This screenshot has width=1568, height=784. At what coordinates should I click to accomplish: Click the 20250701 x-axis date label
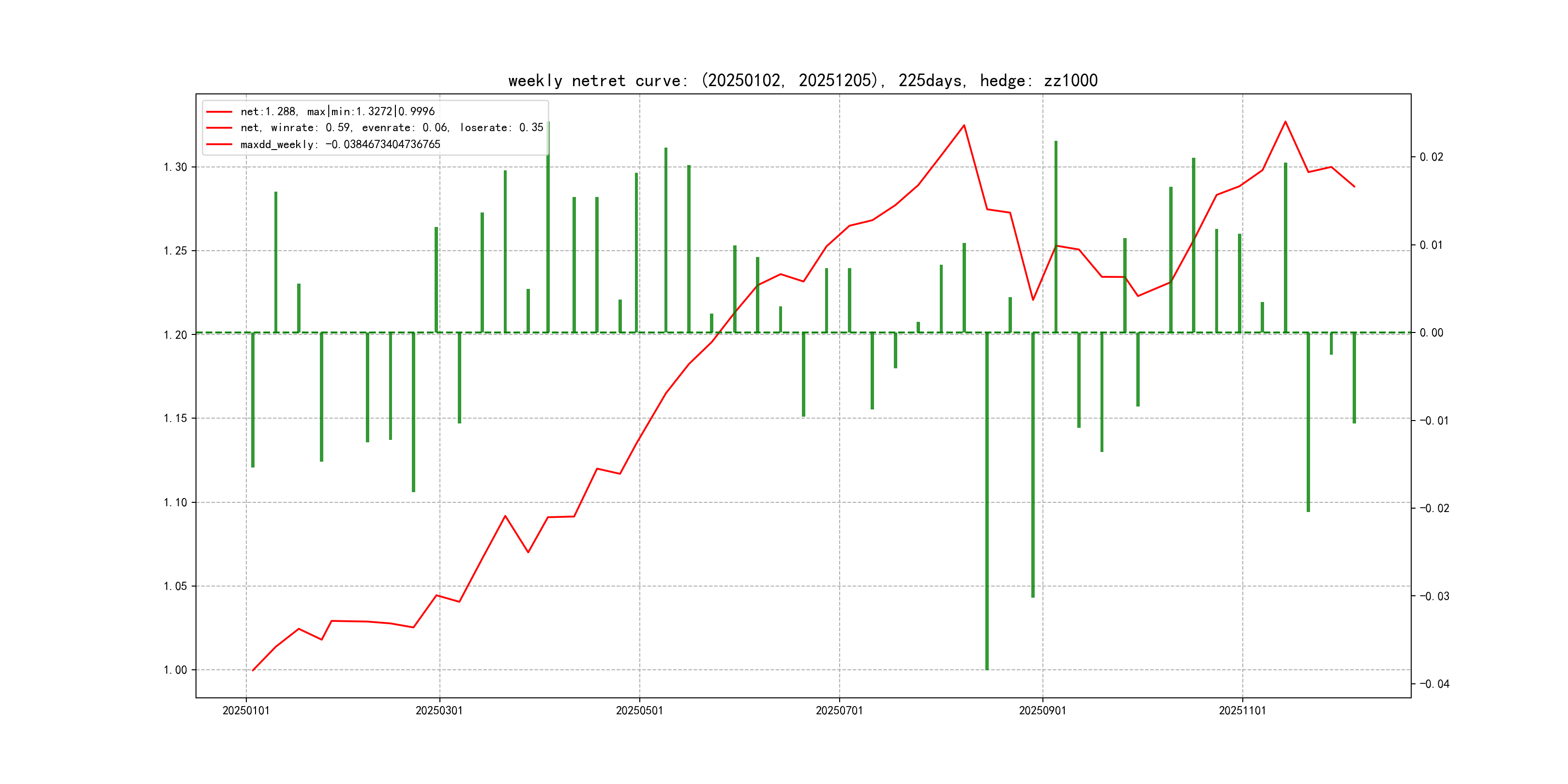(839, 710)
